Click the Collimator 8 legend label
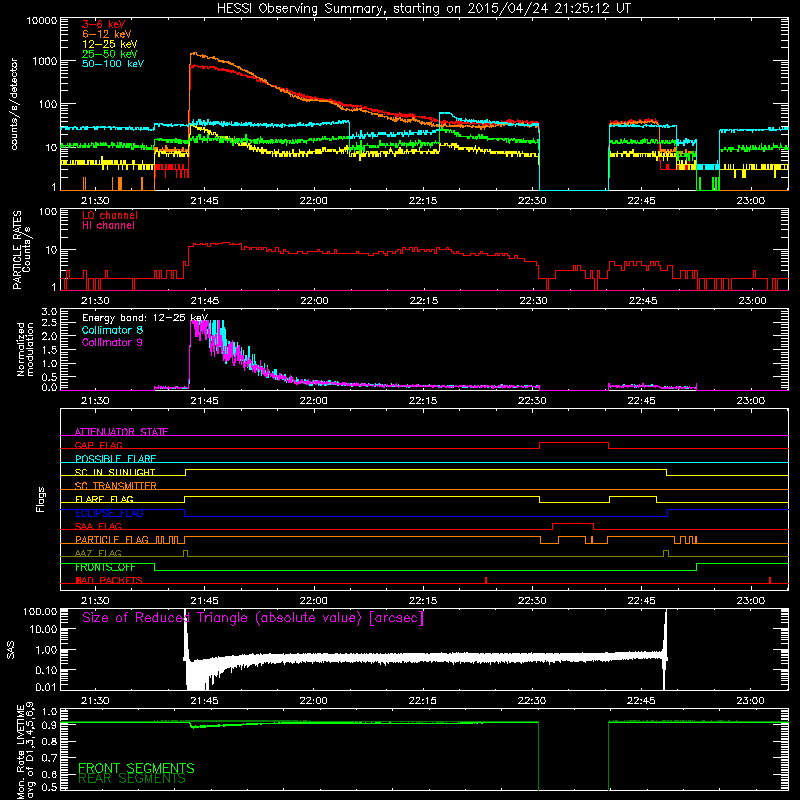Image resolution: width=800 pixels, height=800 pixels. coord(112,330)
